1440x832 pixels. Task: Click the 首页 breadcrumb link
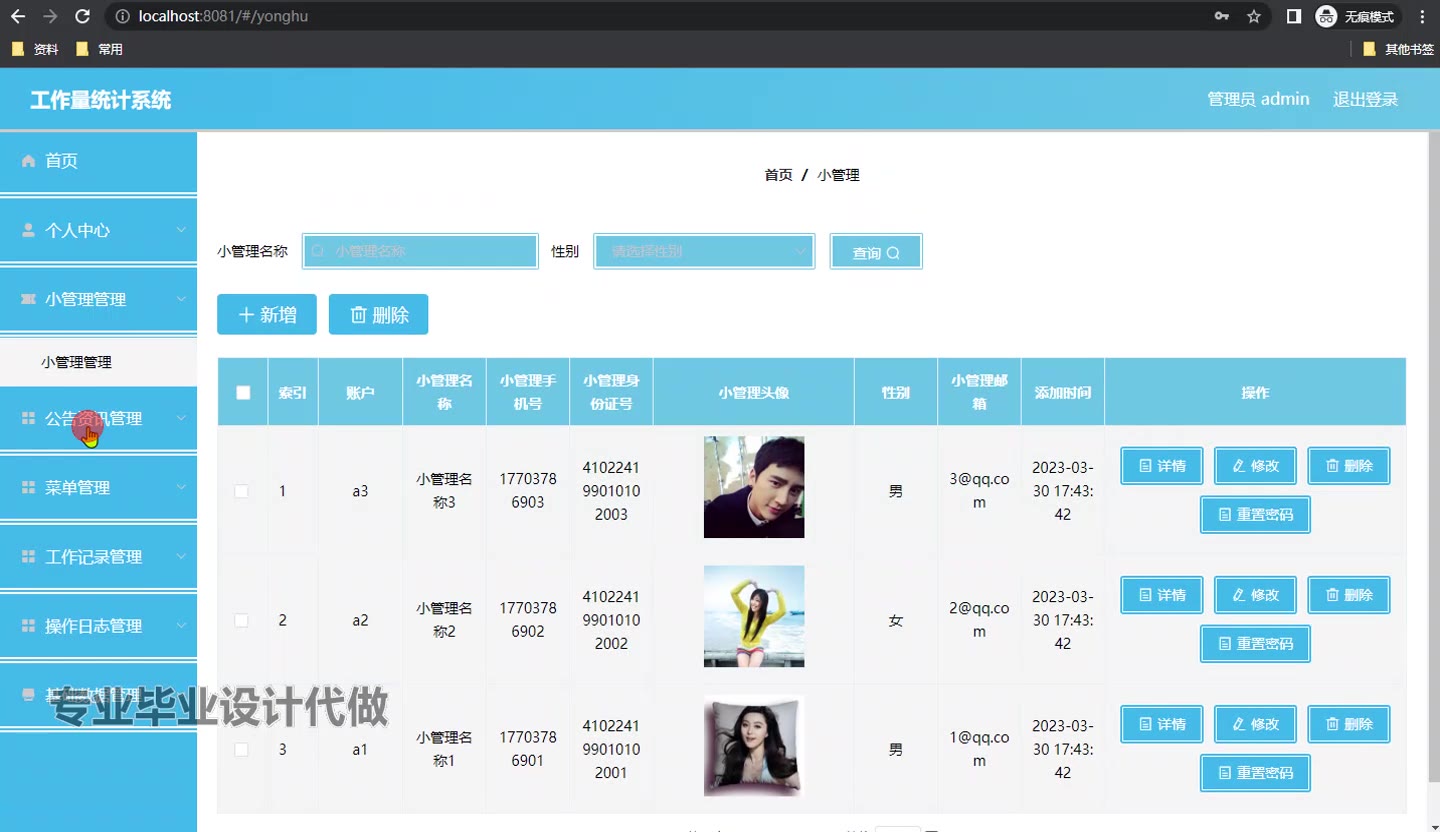pos(778,175)
